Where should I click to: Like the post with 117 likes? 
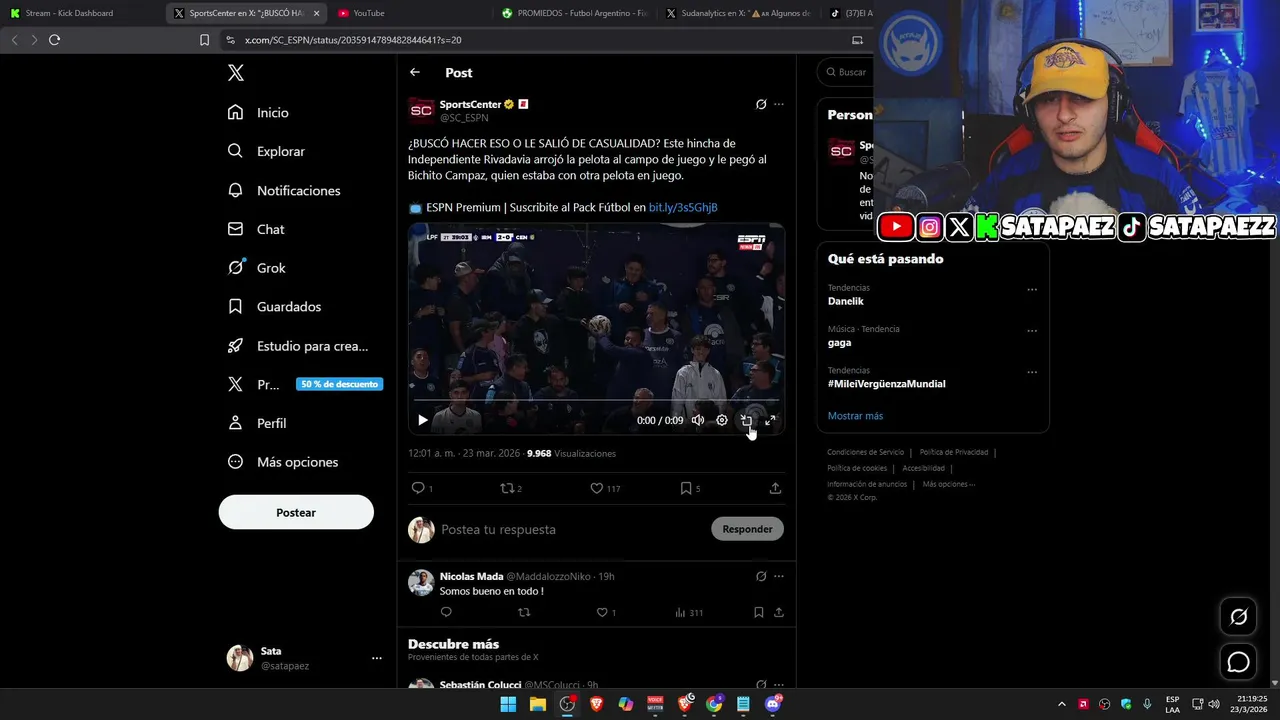pyautogui.click(x=597, y=488)
